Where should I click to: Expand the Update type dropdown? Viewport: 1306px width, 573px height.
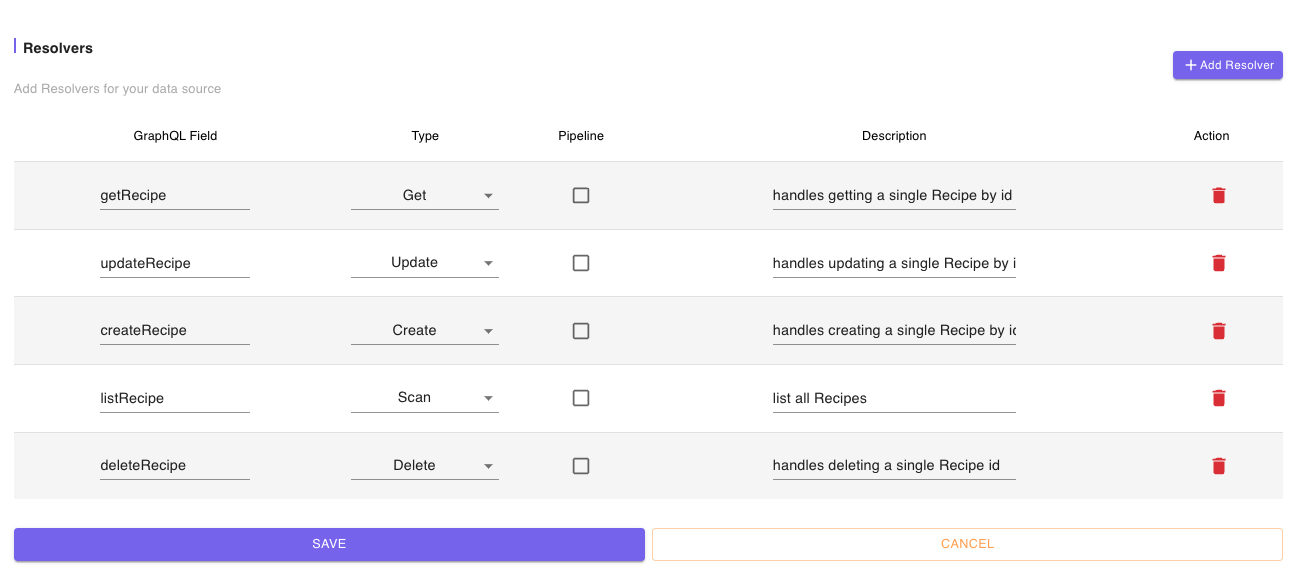click(425, 263)
